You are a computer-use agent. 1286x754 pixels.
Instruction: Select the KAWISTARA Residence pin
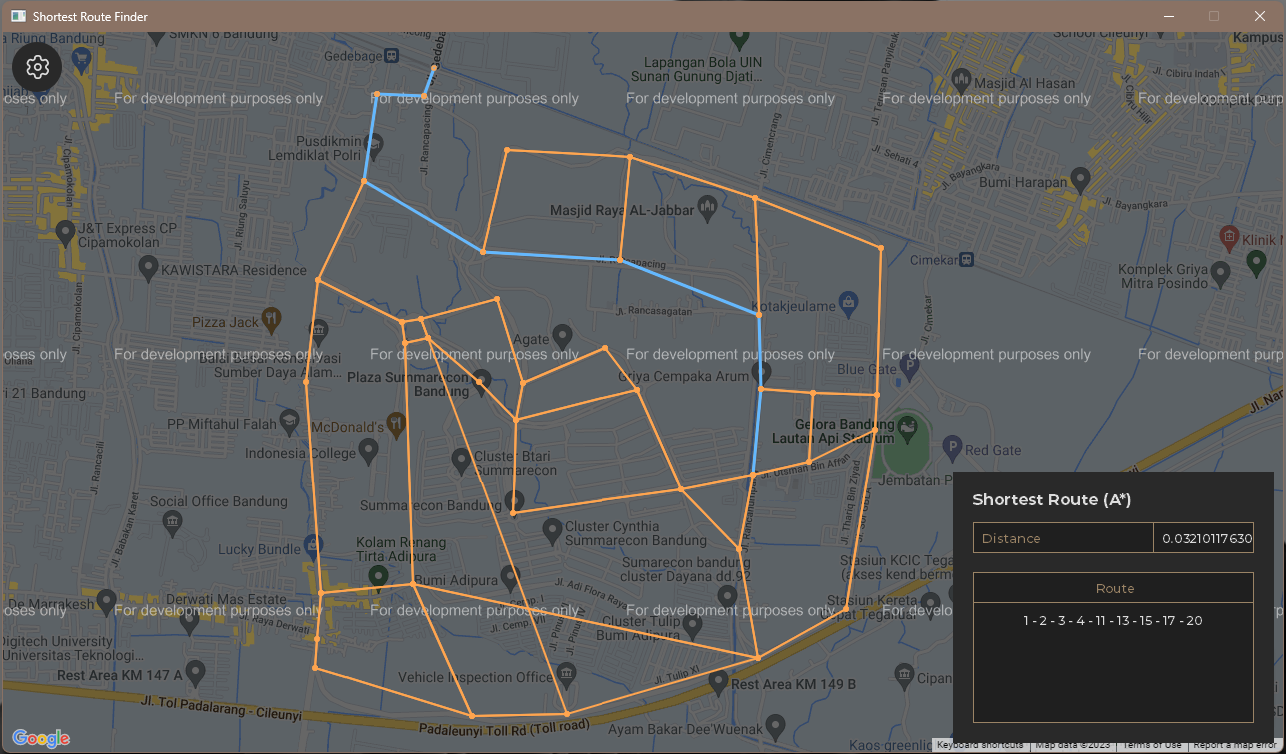click(x=148, y=267)
